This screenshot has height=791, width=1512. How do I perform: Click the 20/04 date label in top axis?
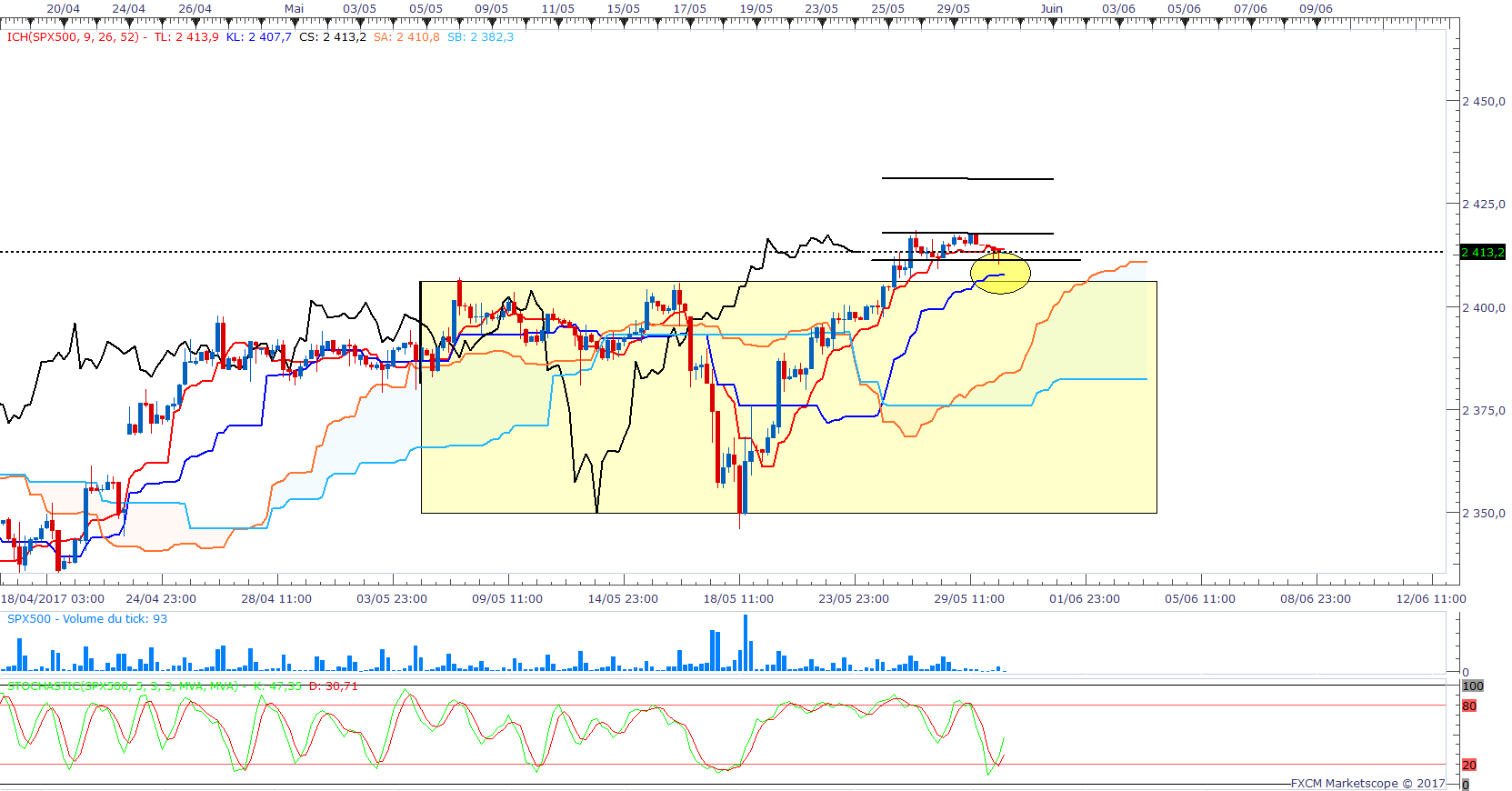[x=63, y=9]
